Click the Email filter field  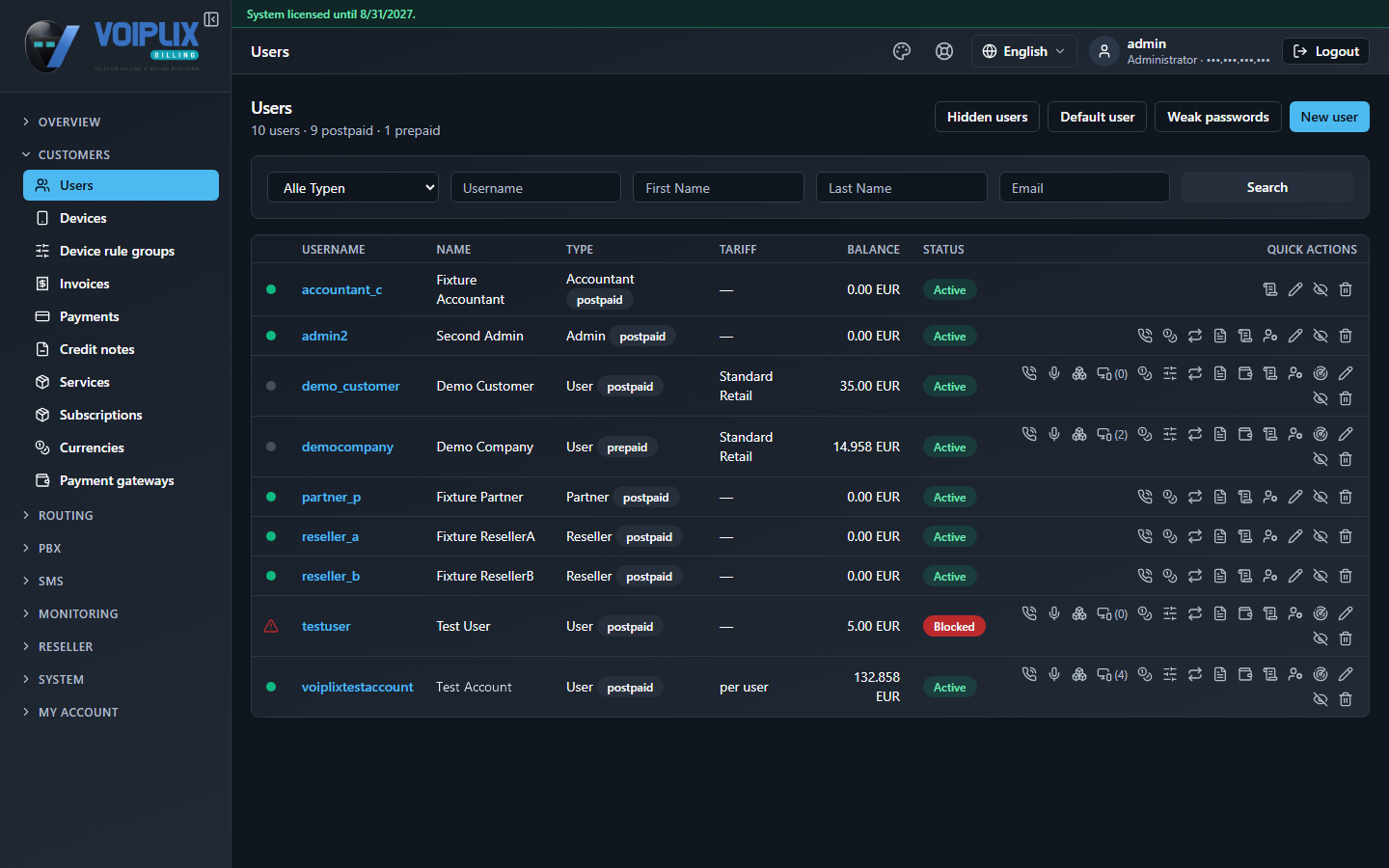coord(1084,187)
